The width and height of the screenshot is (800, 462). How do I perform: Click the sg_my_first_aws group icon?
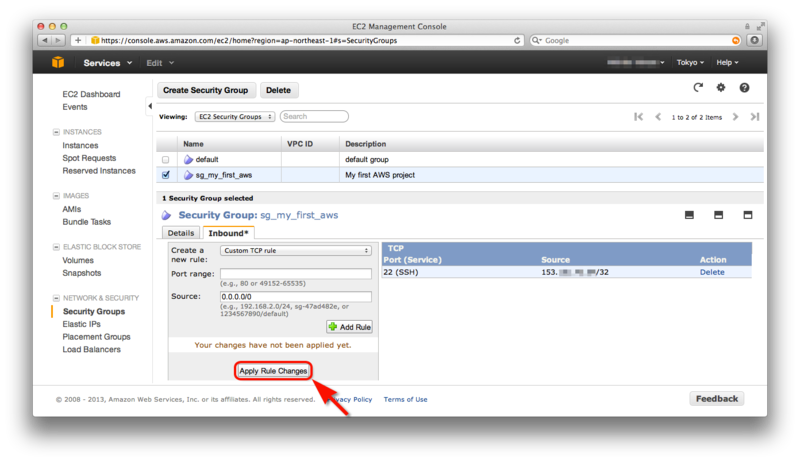coord(188,175)
